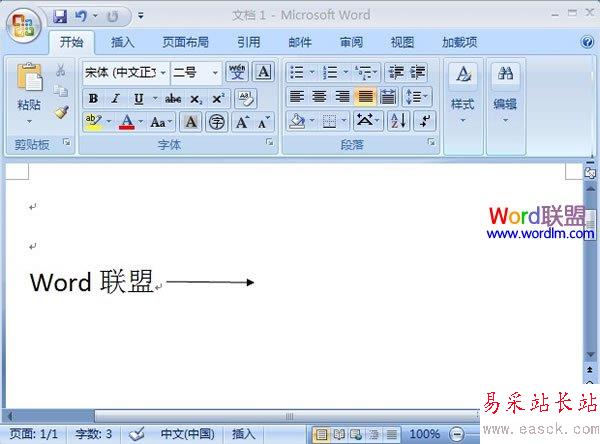Open the 开始 ribbon tab

pos(71,42)
